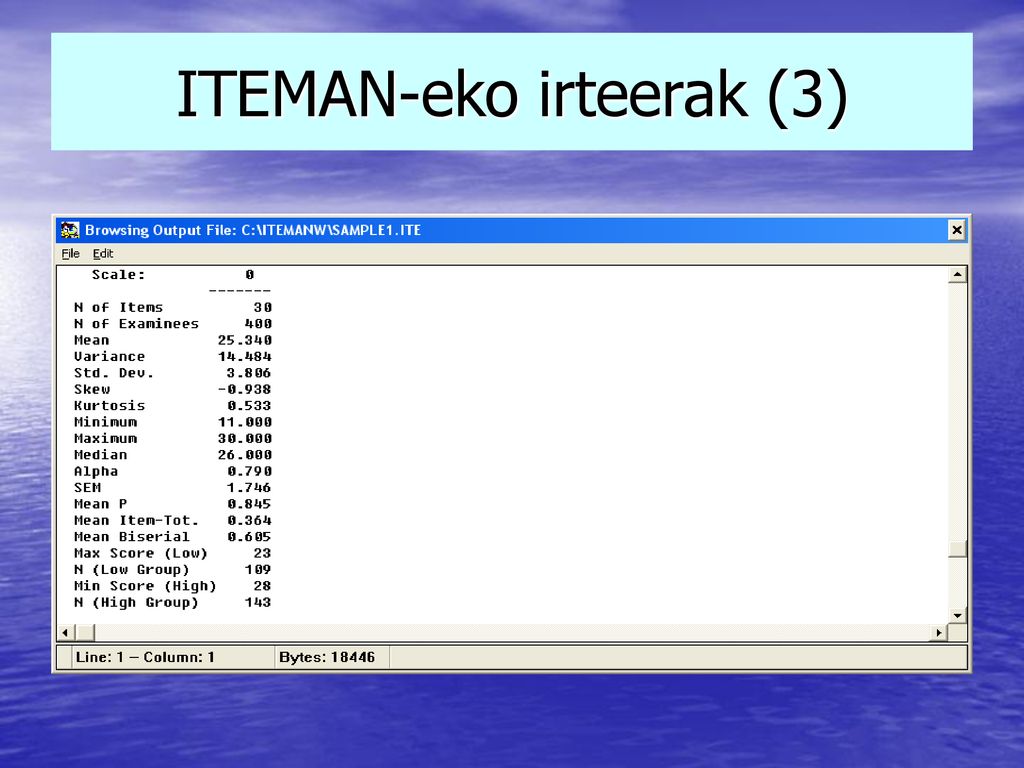
Task: Click the Minimum value 11.000
Action: click(245, 422)
